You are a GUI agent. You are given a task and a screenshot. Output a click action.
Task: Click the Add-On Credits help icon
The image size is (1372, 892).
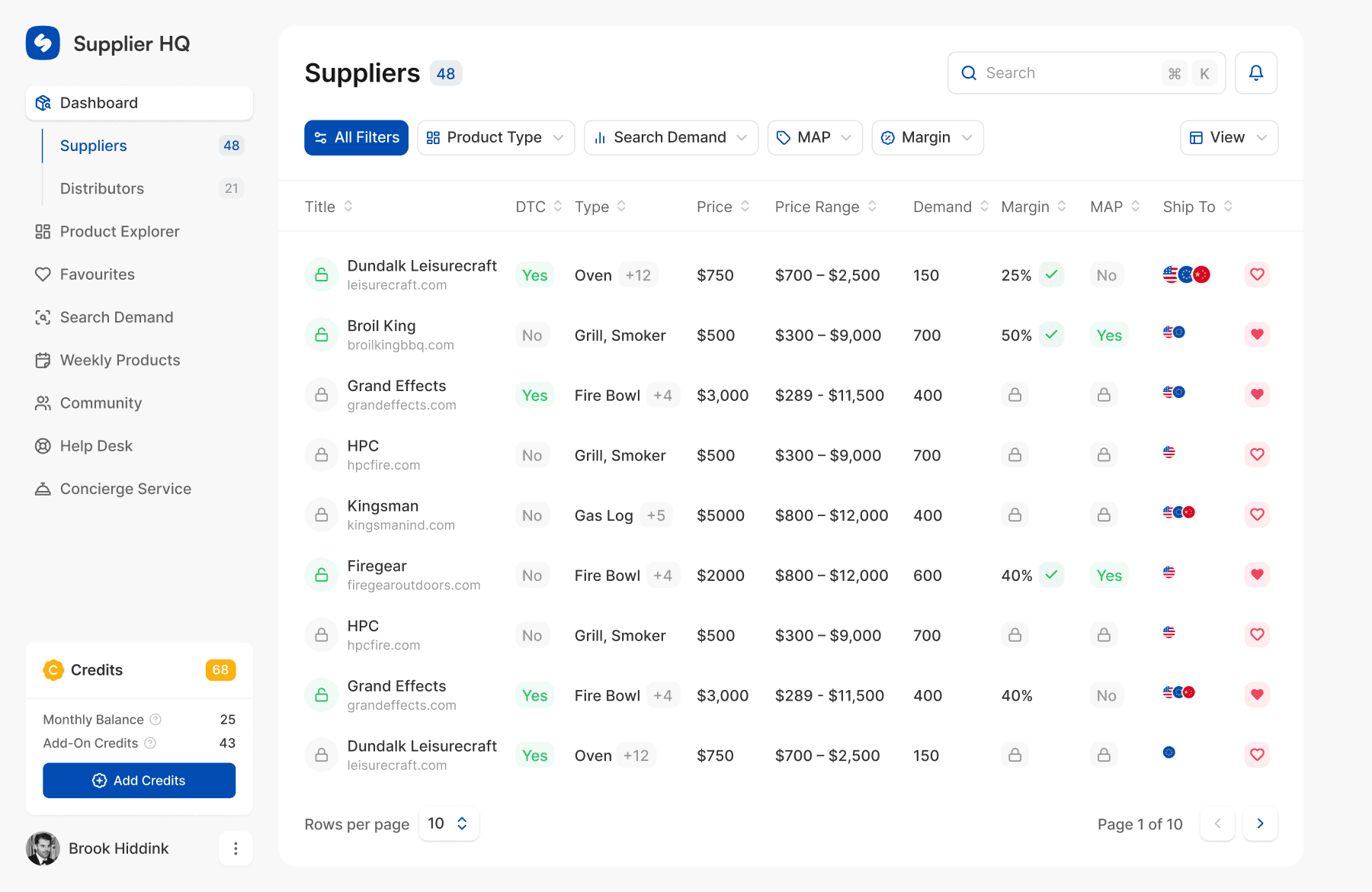coord(150,743)
